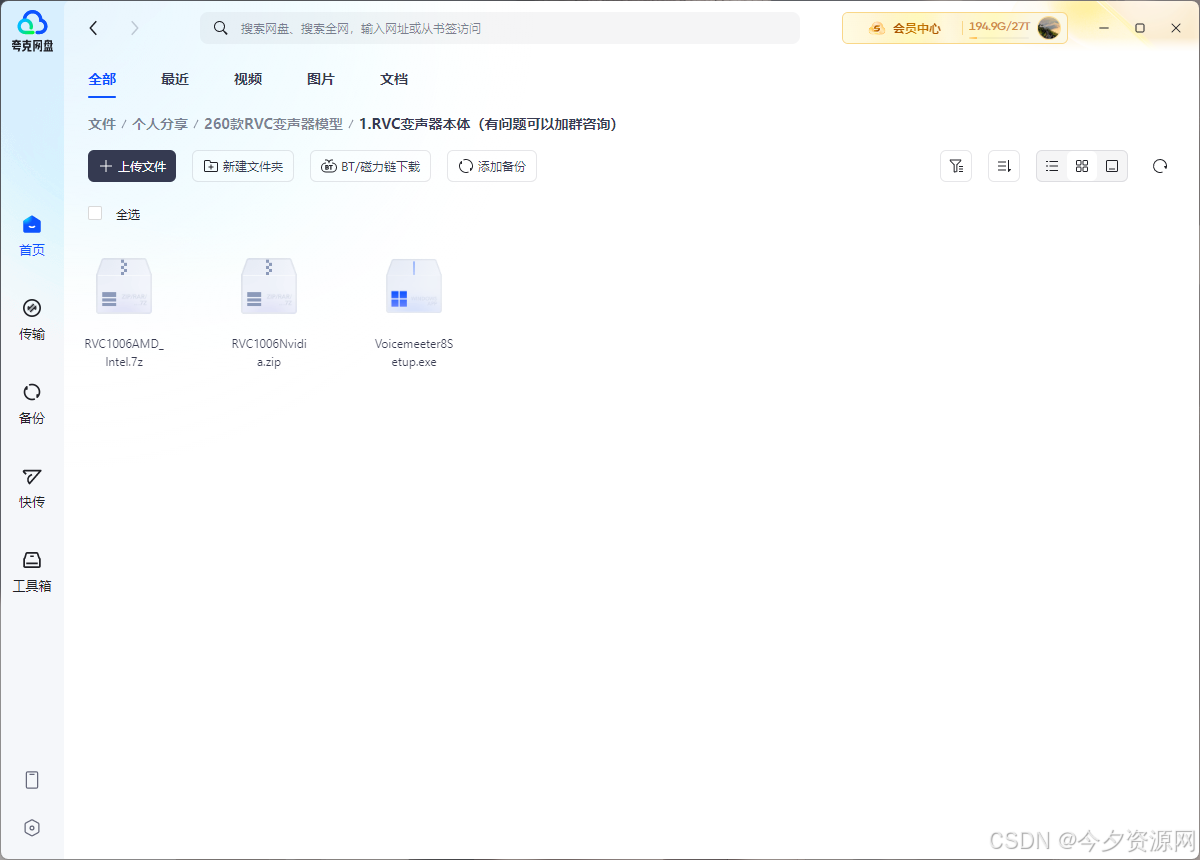This screenshot has width=1200, height=860.
Task: Click the 上传文件 upload button
Action: click(x=132, y=166)
